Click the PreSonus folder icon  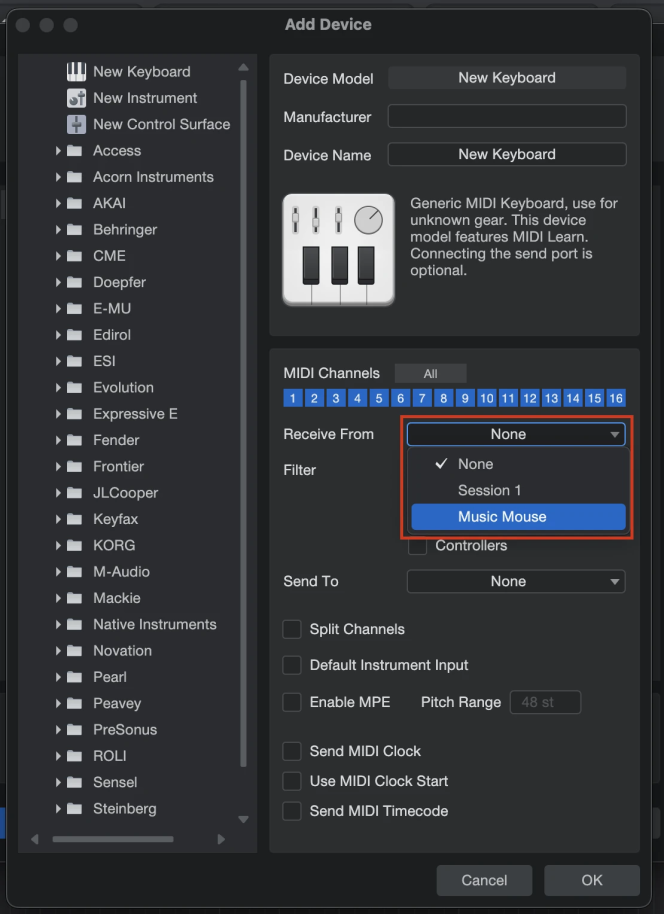[75, 730]
